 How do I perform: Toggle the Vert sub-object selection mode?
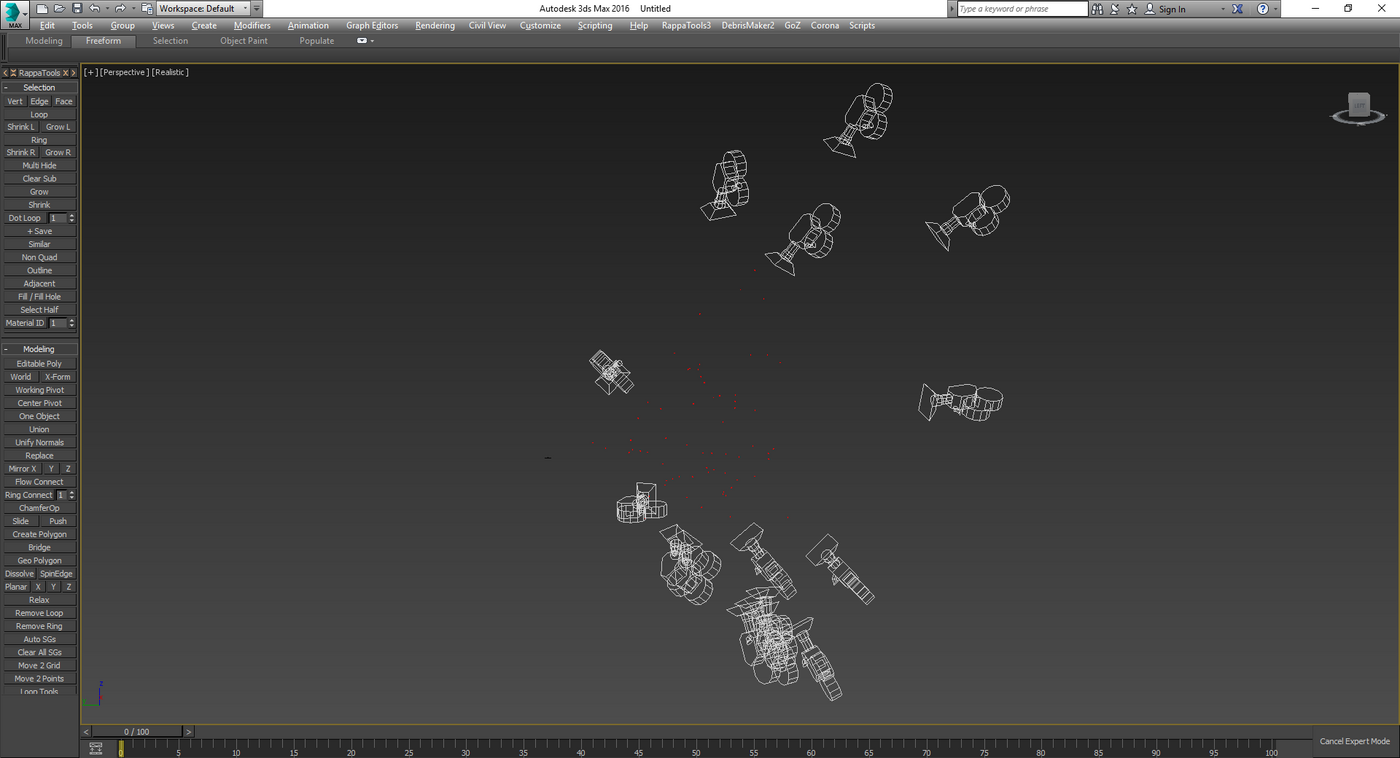coord(15,101)
